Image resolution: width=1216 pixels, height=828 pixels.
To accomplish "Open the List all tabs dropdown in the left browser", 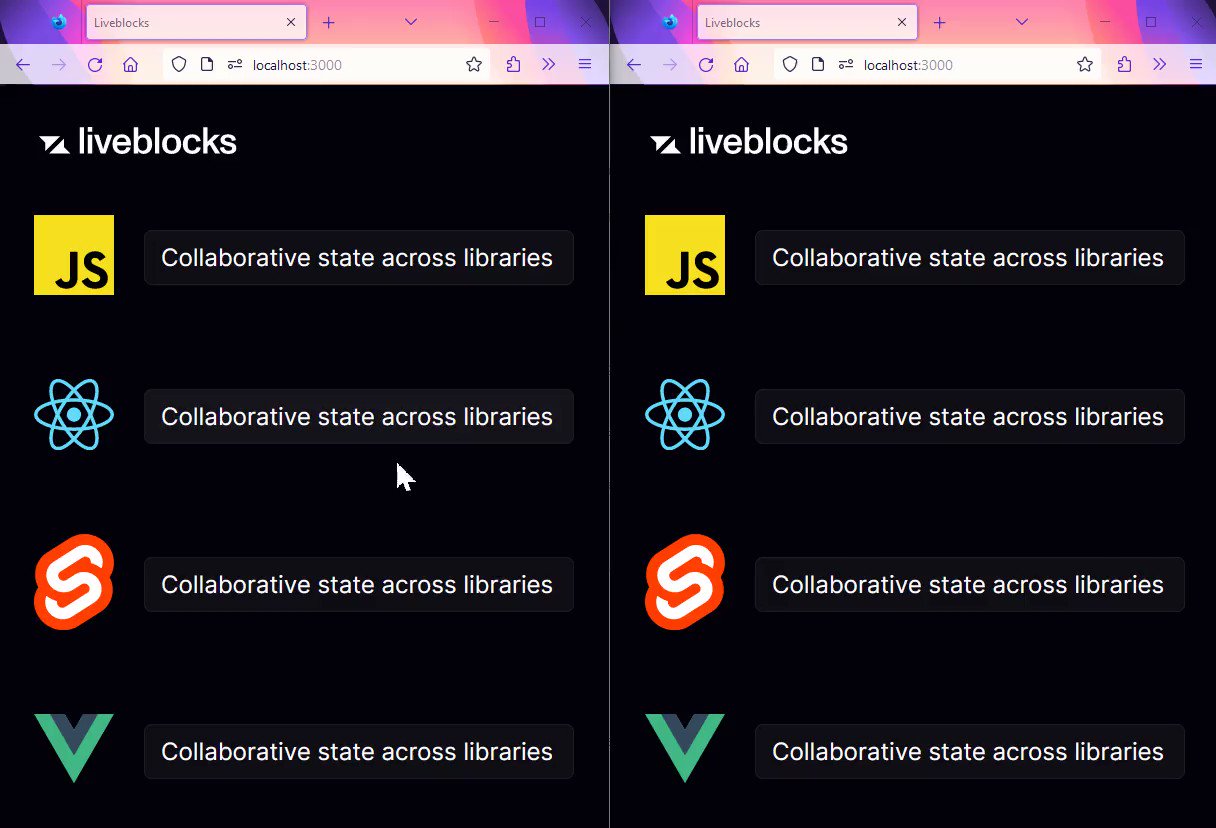I will point(411,22).
